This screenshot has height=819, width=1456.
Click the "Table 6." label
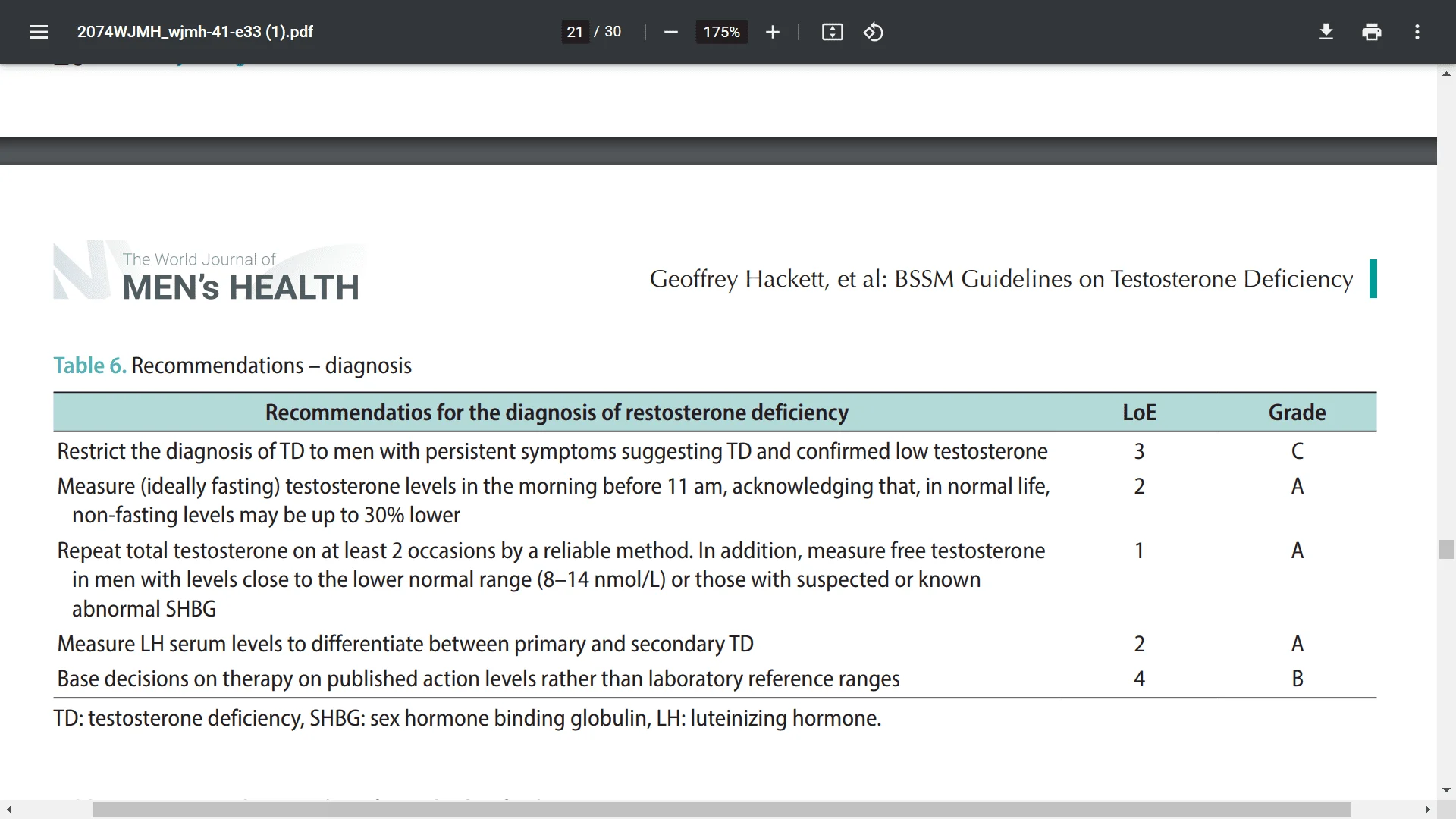[89, 366]
